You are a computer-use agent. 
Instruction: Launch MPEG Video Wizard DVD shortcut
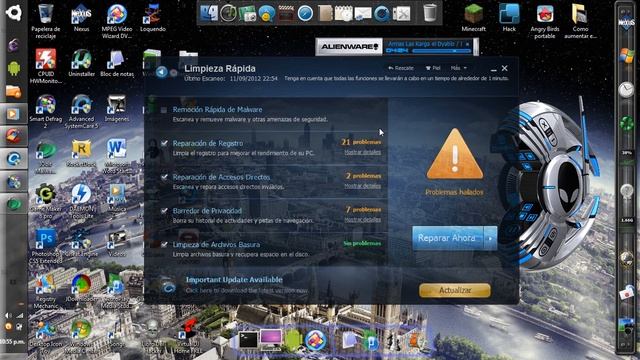(117, 21)
